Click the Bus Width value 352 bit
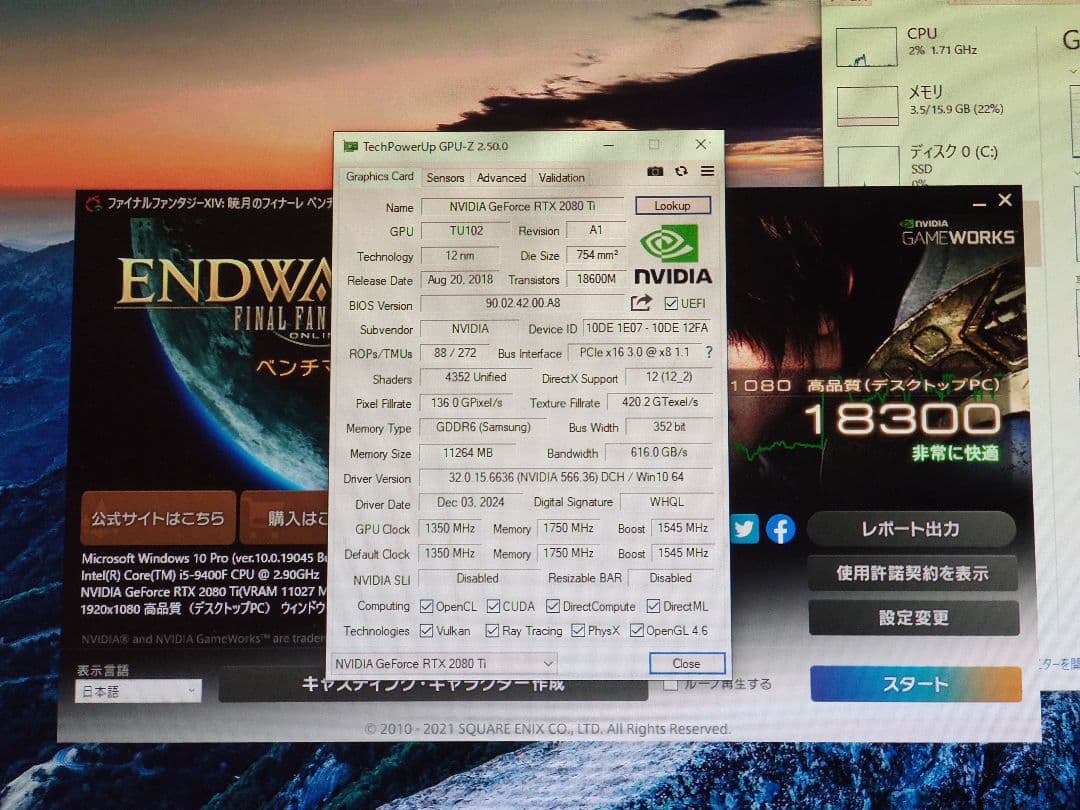 click(669, 427)
